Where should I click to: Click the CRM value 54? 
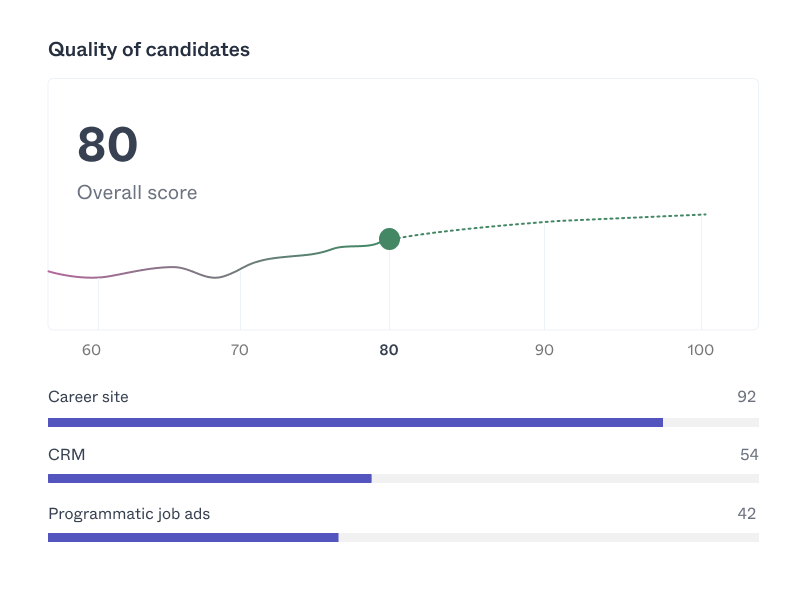pos(748,455)
